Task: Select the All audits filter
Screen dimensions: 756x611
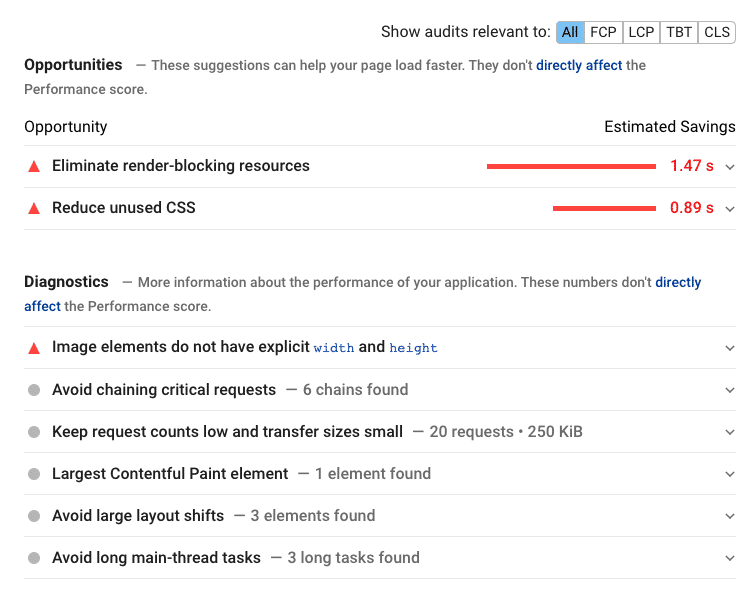Action: (x=570, y=32)
